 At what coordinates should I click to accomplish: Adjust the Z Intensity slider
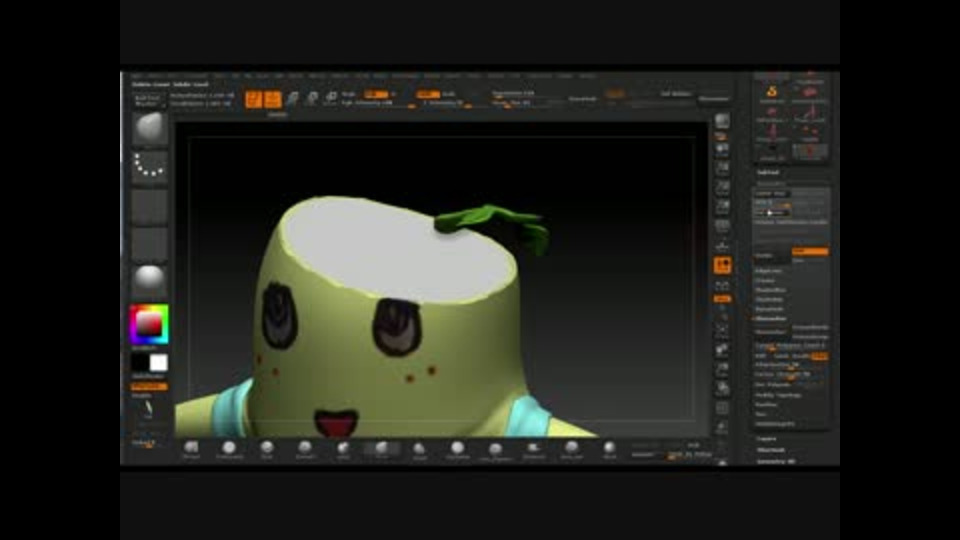447,103
